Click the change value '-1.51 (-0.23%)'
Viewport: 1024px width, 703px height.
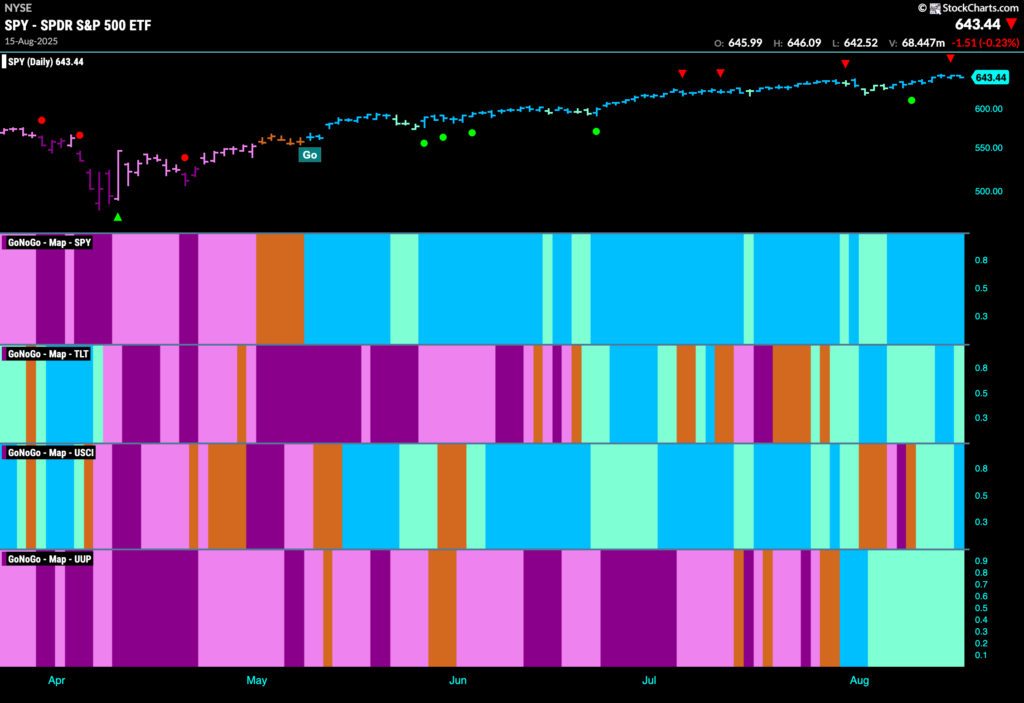click(985, 43)
